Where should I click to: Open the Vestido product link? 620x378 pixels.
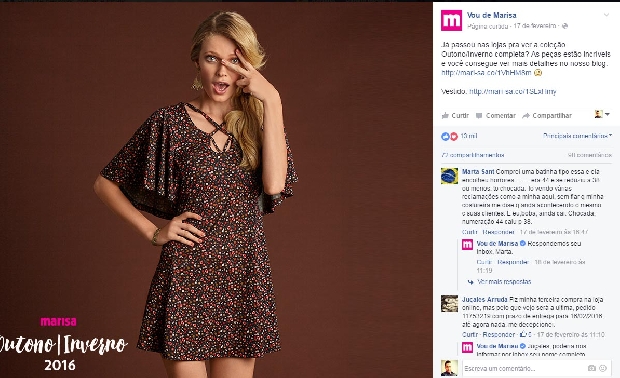click(512, 92)
